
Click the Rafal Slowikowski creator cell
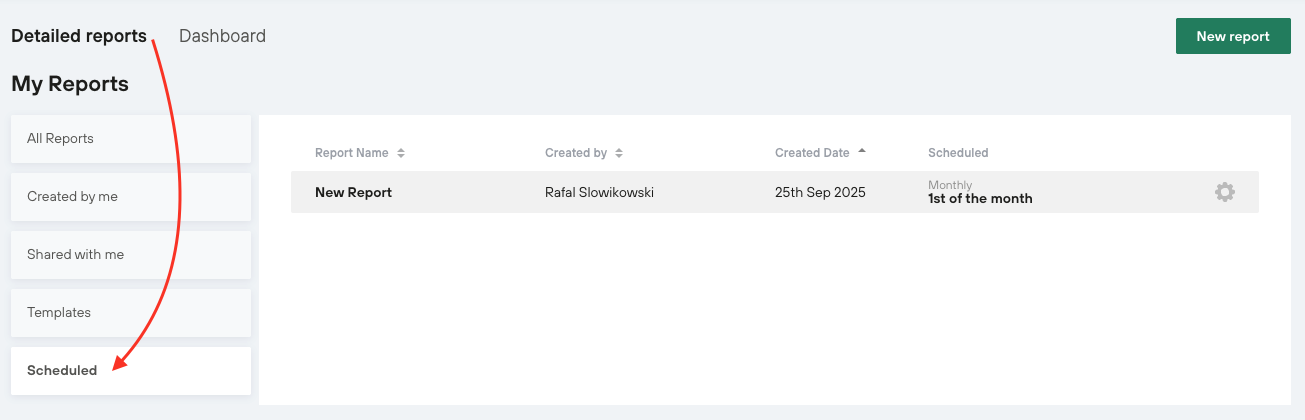coord(599,192)
